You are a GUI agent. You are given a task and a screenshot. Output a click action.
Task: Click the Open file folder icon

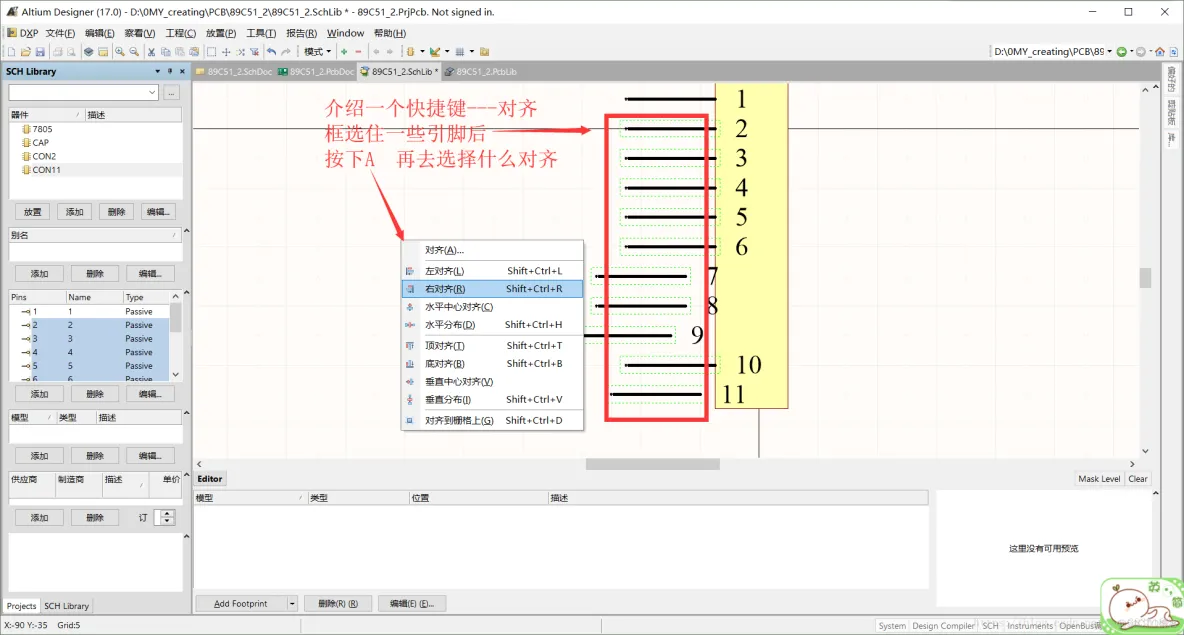point(26,52)
